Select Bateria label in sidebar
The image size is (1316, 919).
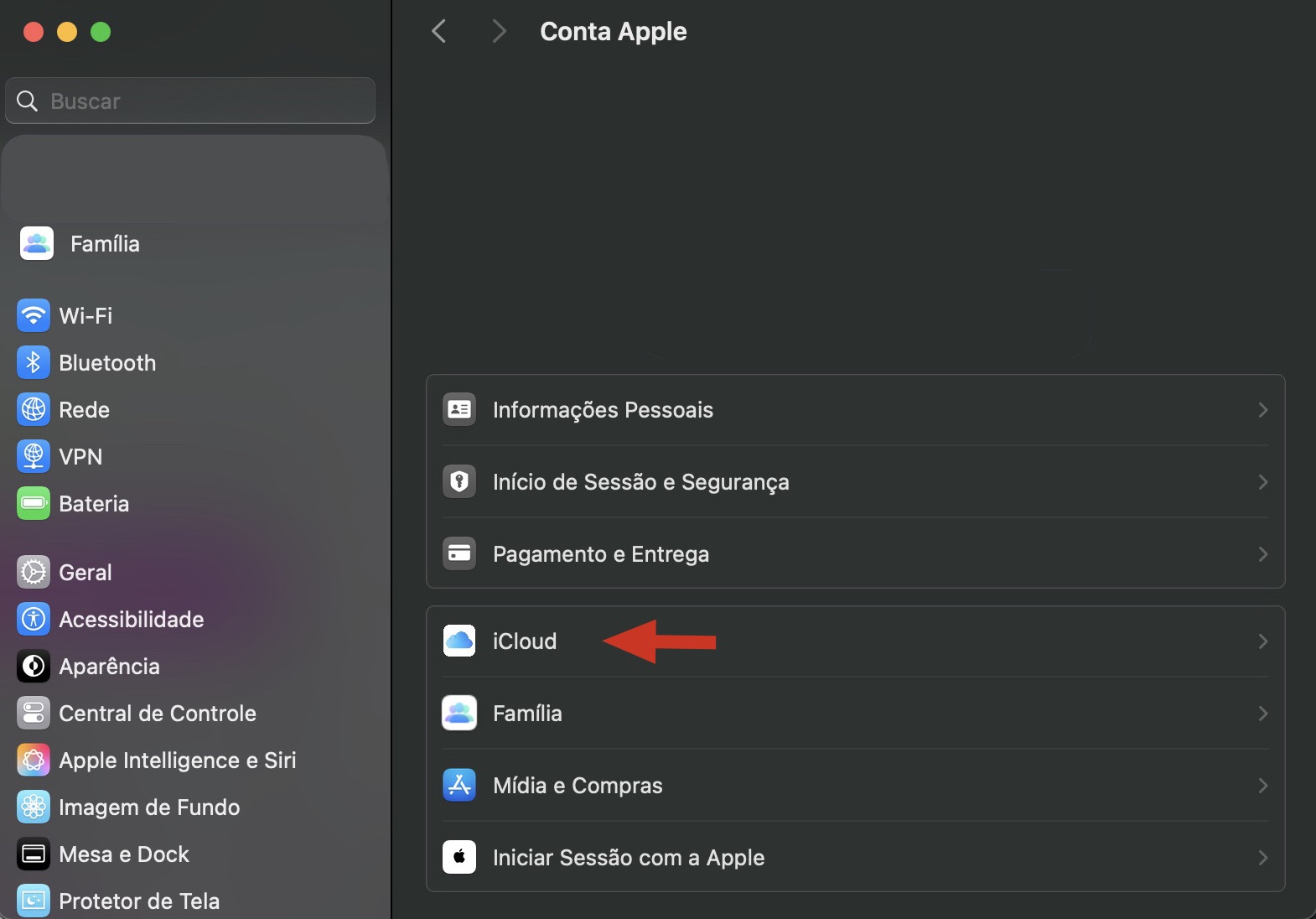pos(94,503)
